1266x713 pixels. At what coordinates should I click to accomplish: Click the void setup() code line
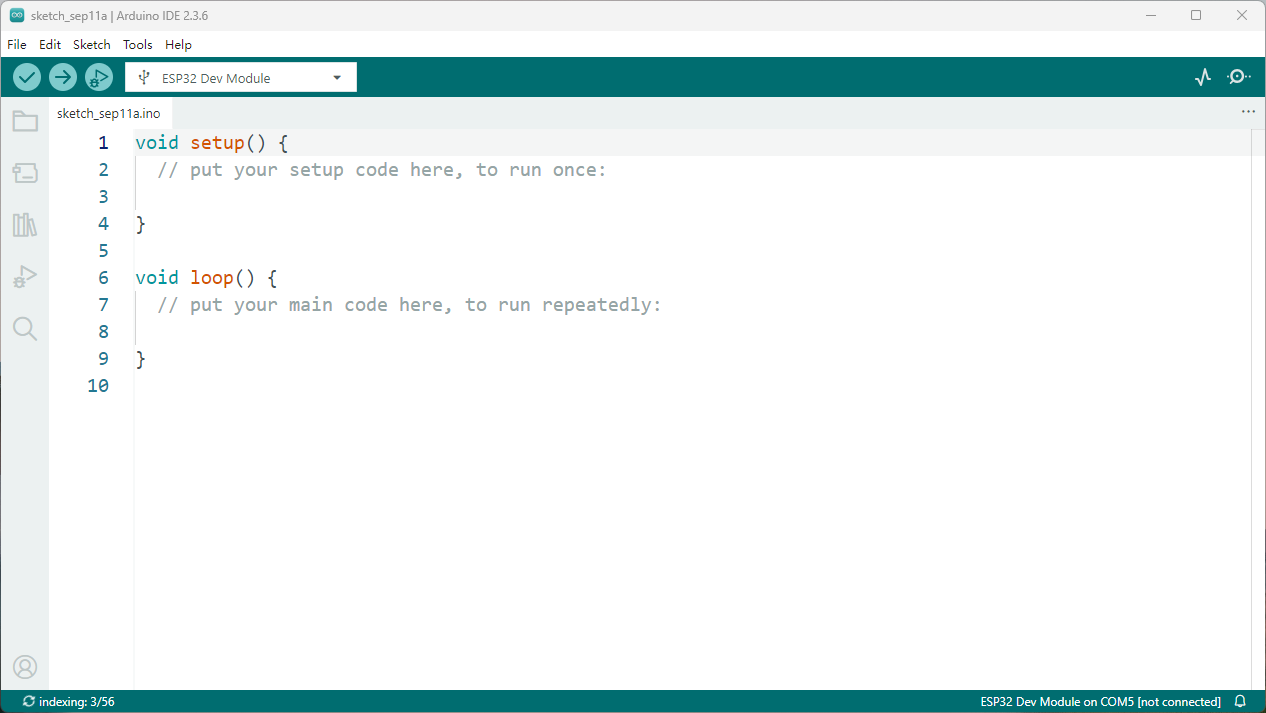pos(212,143)
